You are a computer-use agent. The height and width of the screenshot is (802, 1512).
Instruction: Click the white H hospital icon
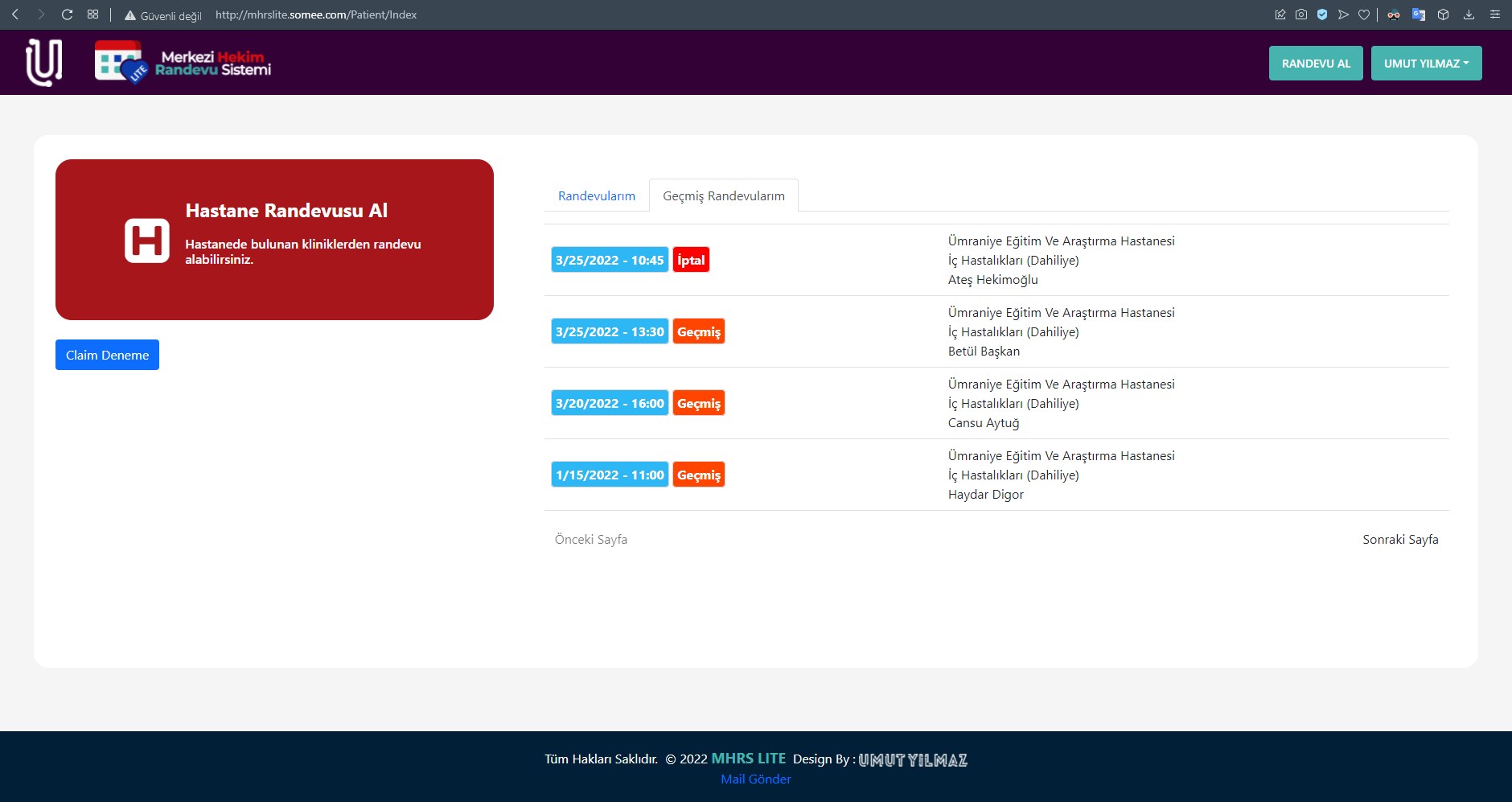click(x=147, y=241)
